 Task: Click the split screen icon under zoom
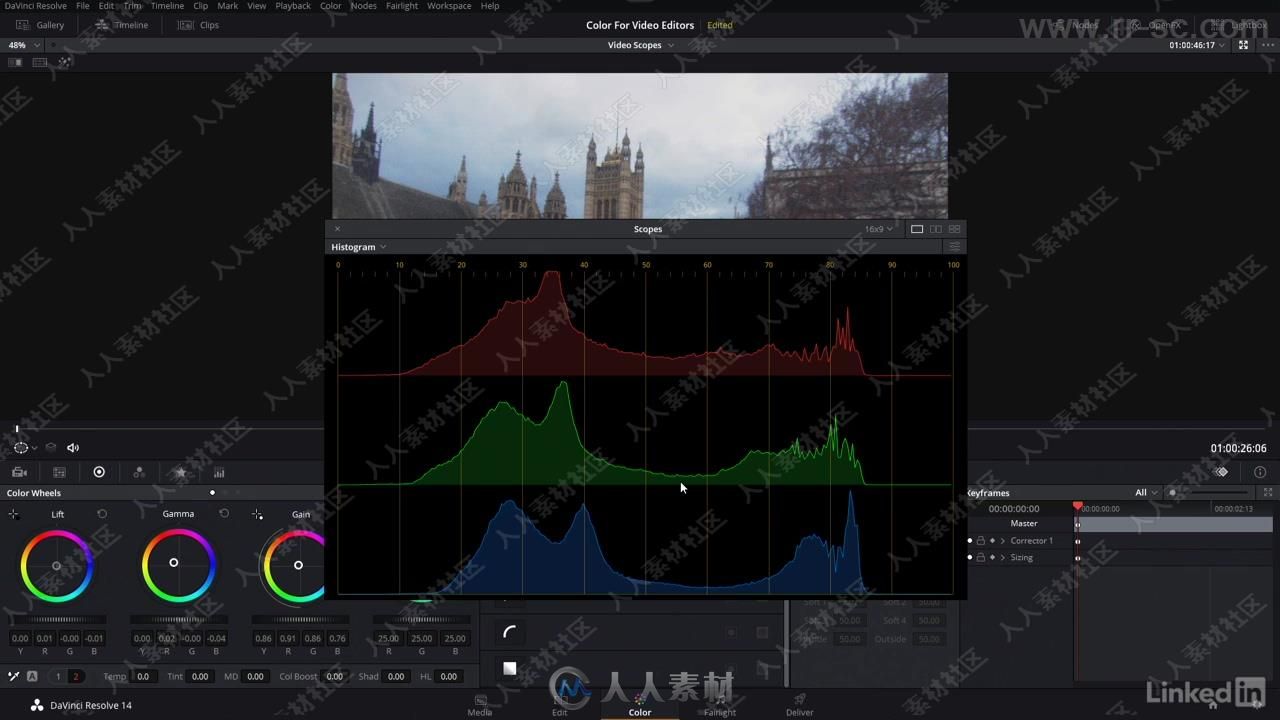click(x=40, y=62)
